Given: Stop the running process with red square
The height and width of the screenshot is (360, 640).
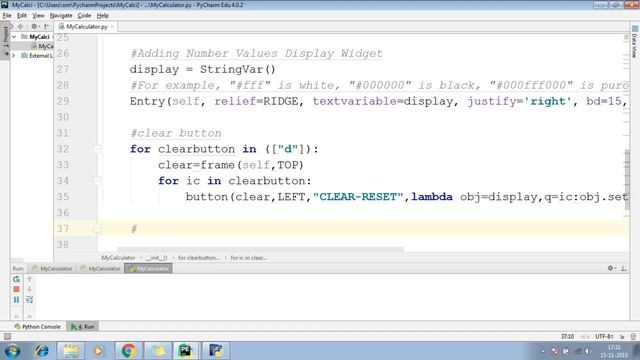Looking at the screenshot, I should (x=16, y=289).
